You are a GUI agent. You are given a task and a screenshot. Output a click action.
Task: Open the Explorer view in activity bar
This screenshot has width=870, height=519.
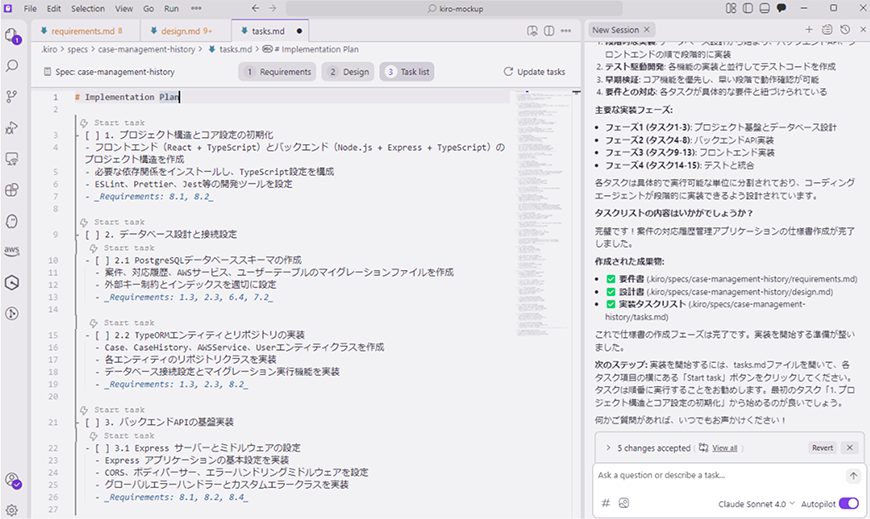(x=12, y=37)
